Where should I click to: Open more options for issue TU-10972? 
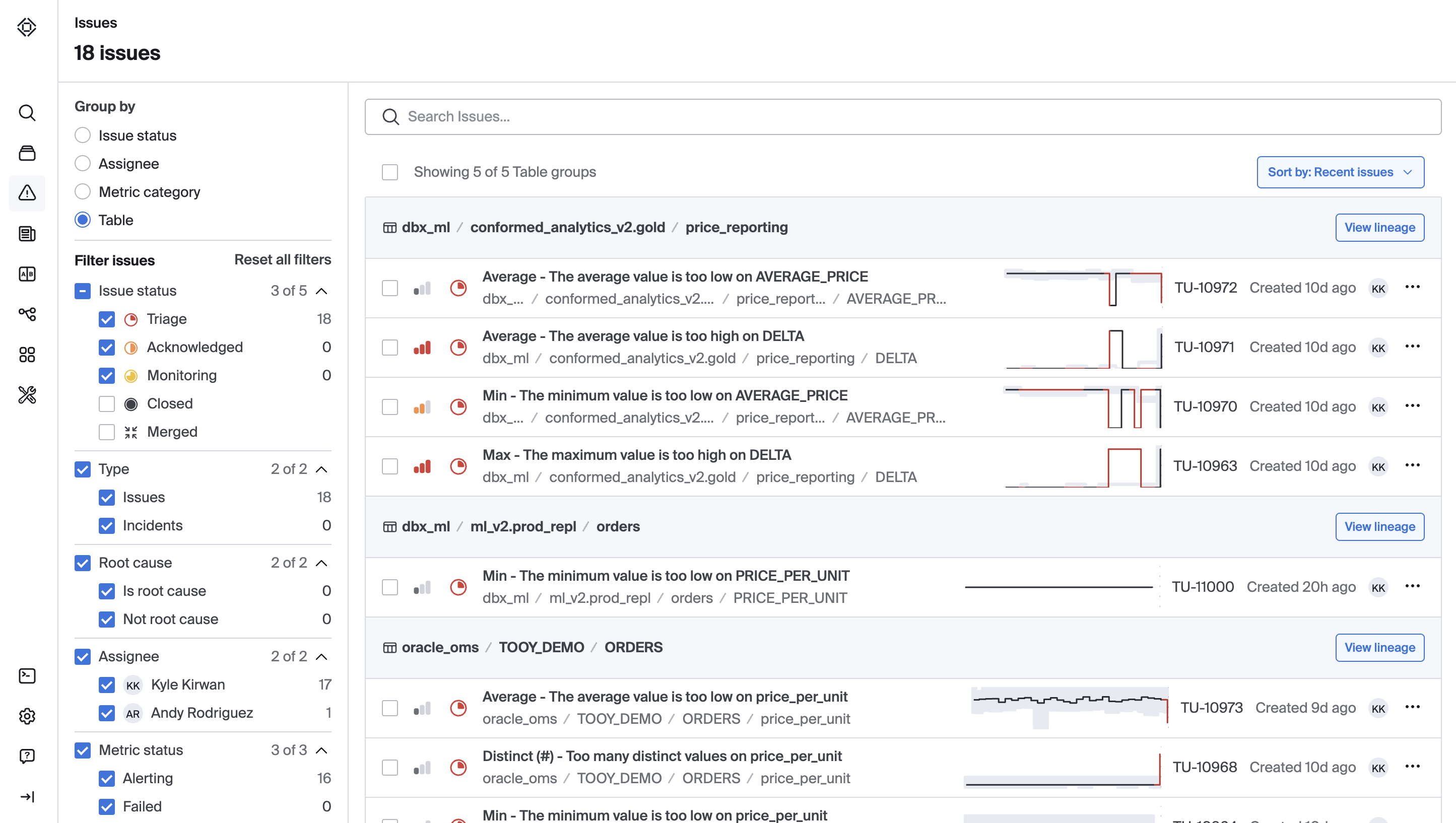coord(1412,287)
